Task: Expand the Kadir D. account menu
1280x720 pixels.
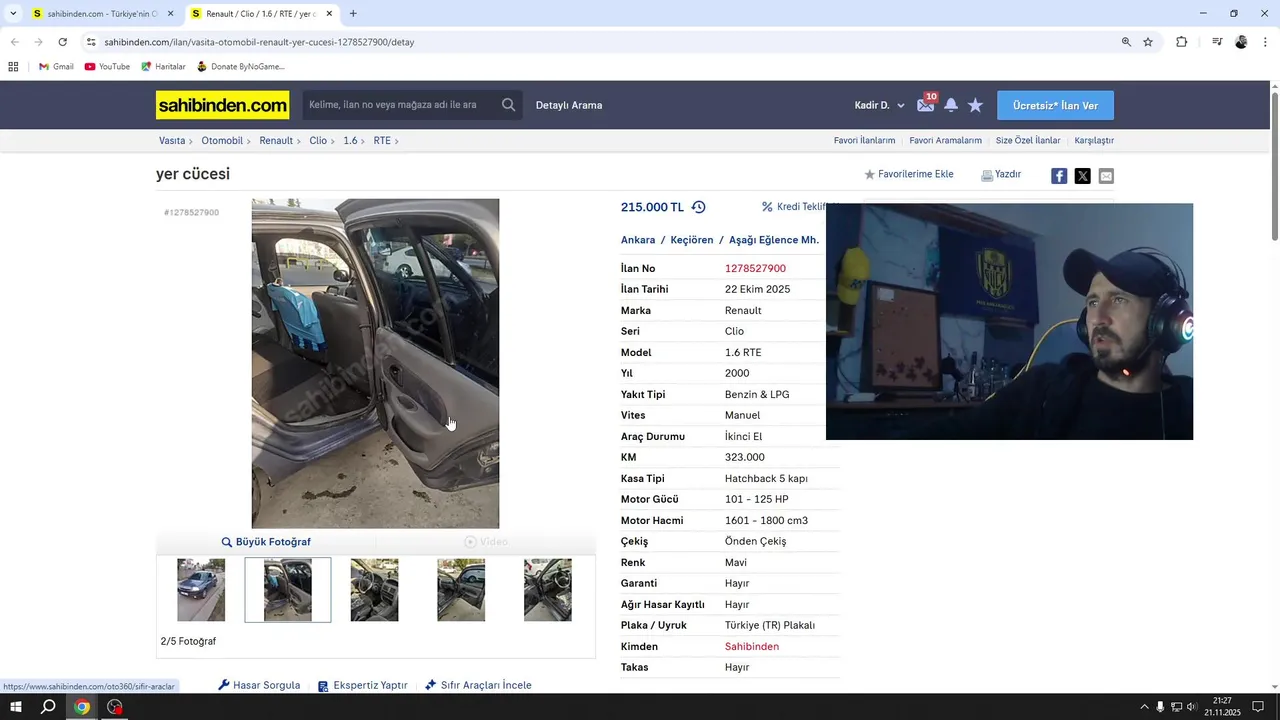Action: (879, 105)
